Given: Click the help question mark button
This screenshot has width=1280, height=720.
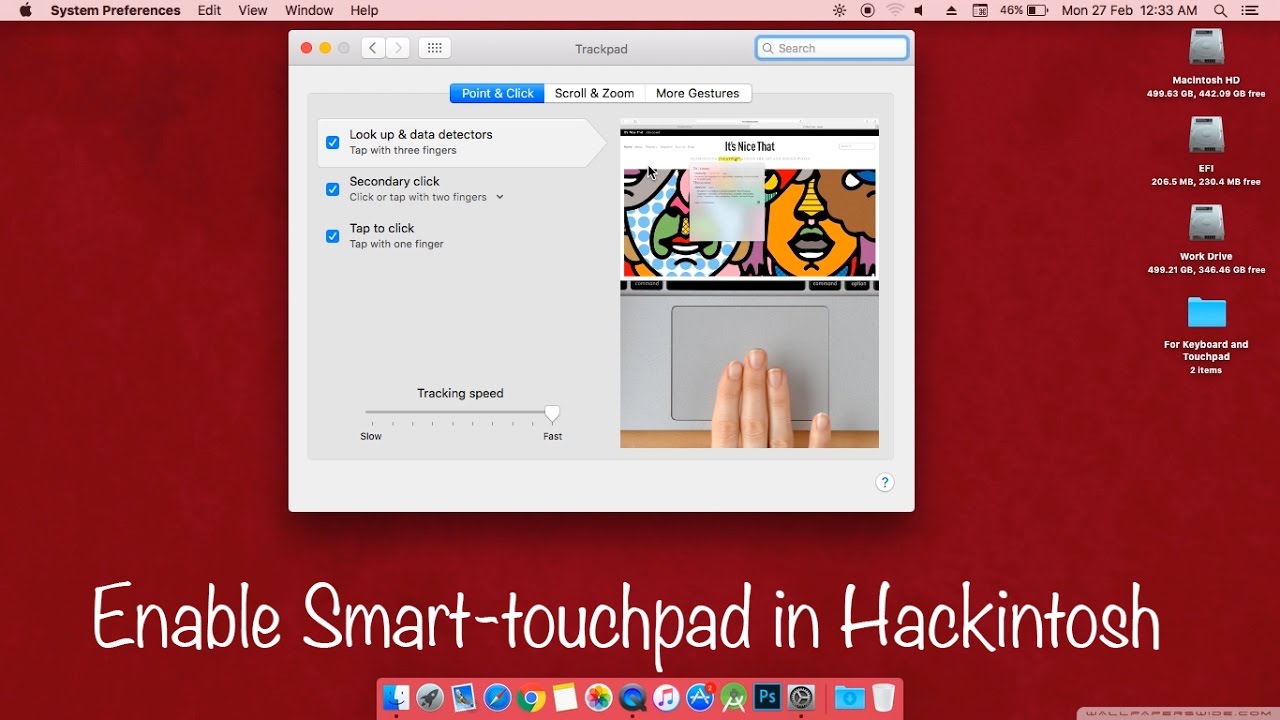Looking at the screenshot, I should pyautogui.click(x=885, y=482).
